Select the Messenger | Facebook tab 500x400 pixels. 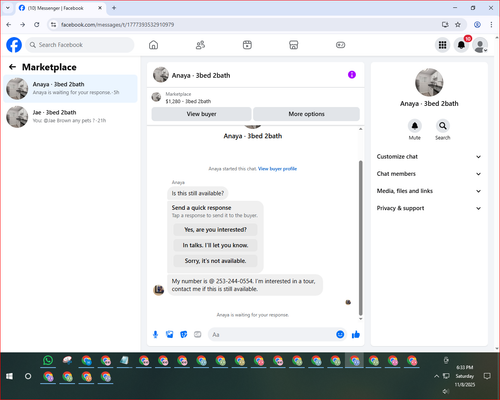[60, 8]
